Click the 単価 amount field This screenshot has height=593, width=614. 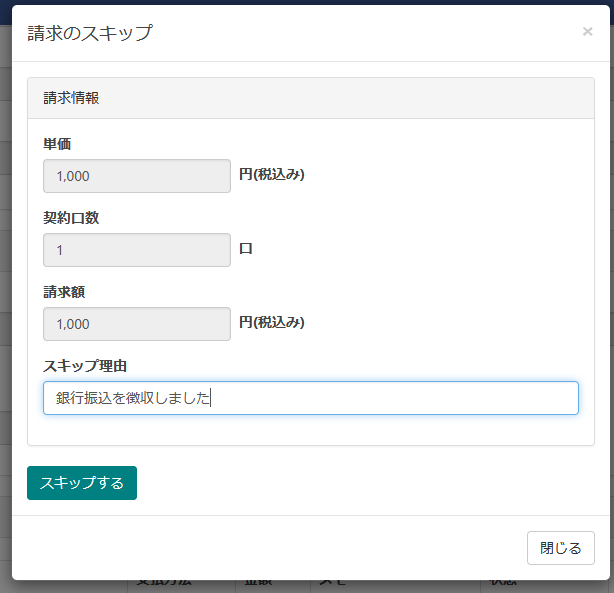[x=137, y=176]
